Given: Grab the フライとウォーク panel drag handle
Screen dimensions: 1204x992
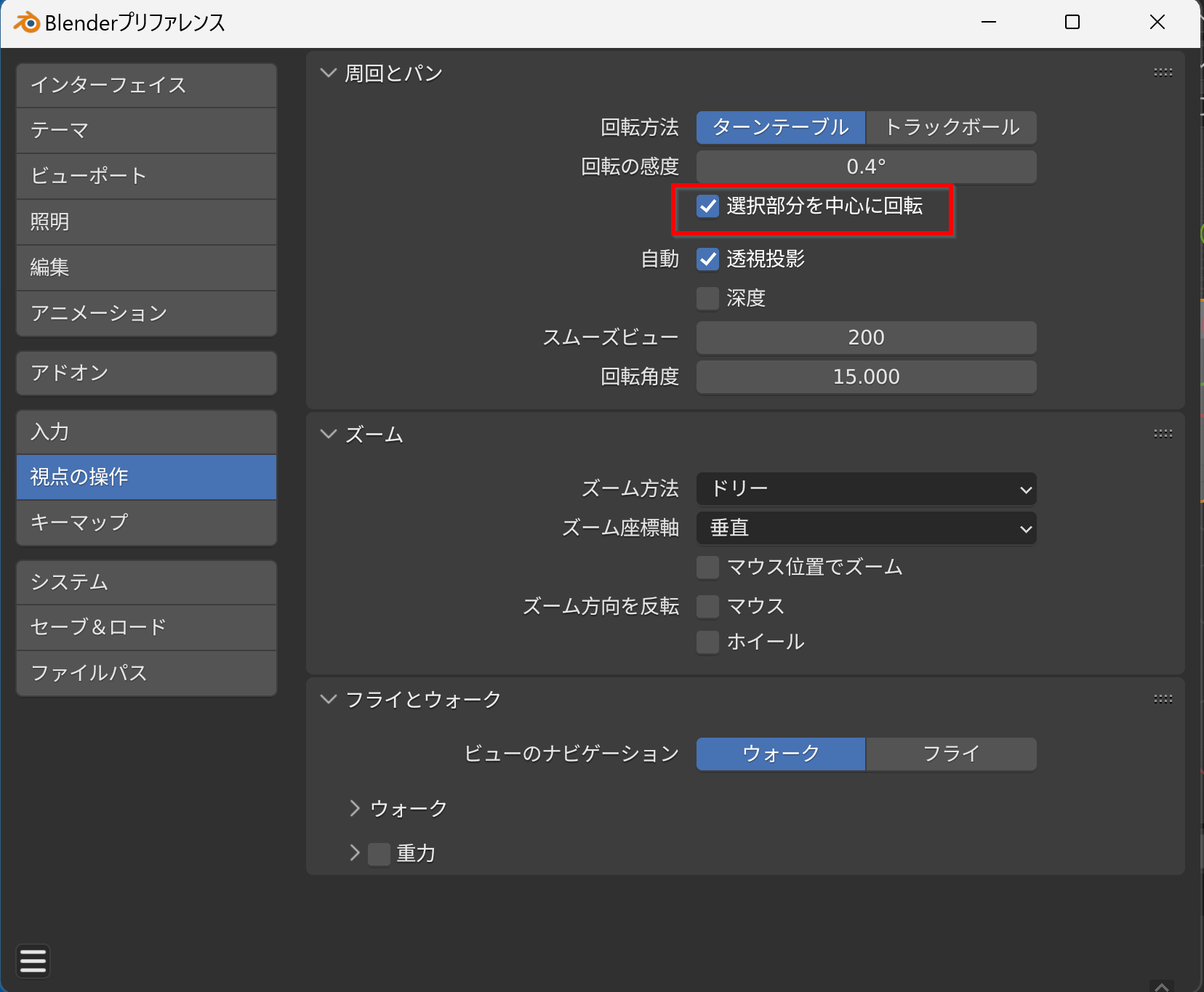Looking at the screenshot, I should [1163, 699].
